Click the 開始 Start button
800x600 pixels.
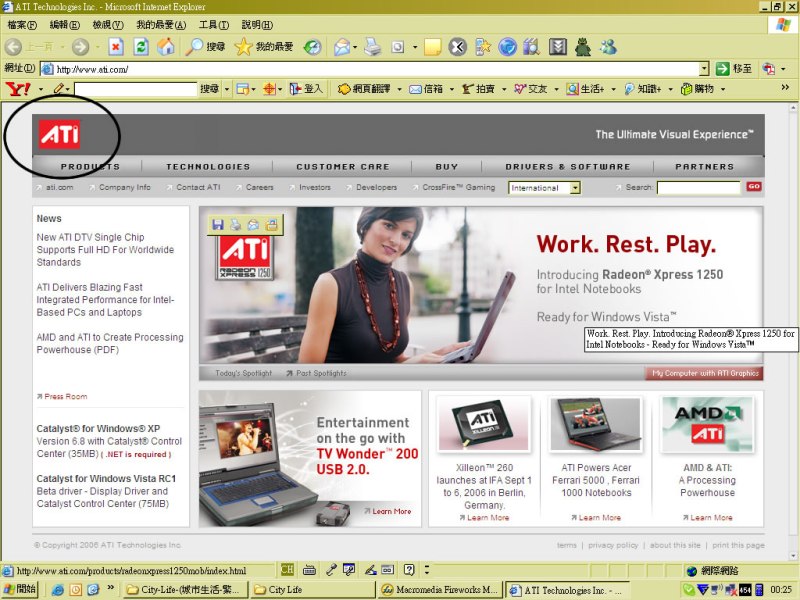tap(19, 589)
